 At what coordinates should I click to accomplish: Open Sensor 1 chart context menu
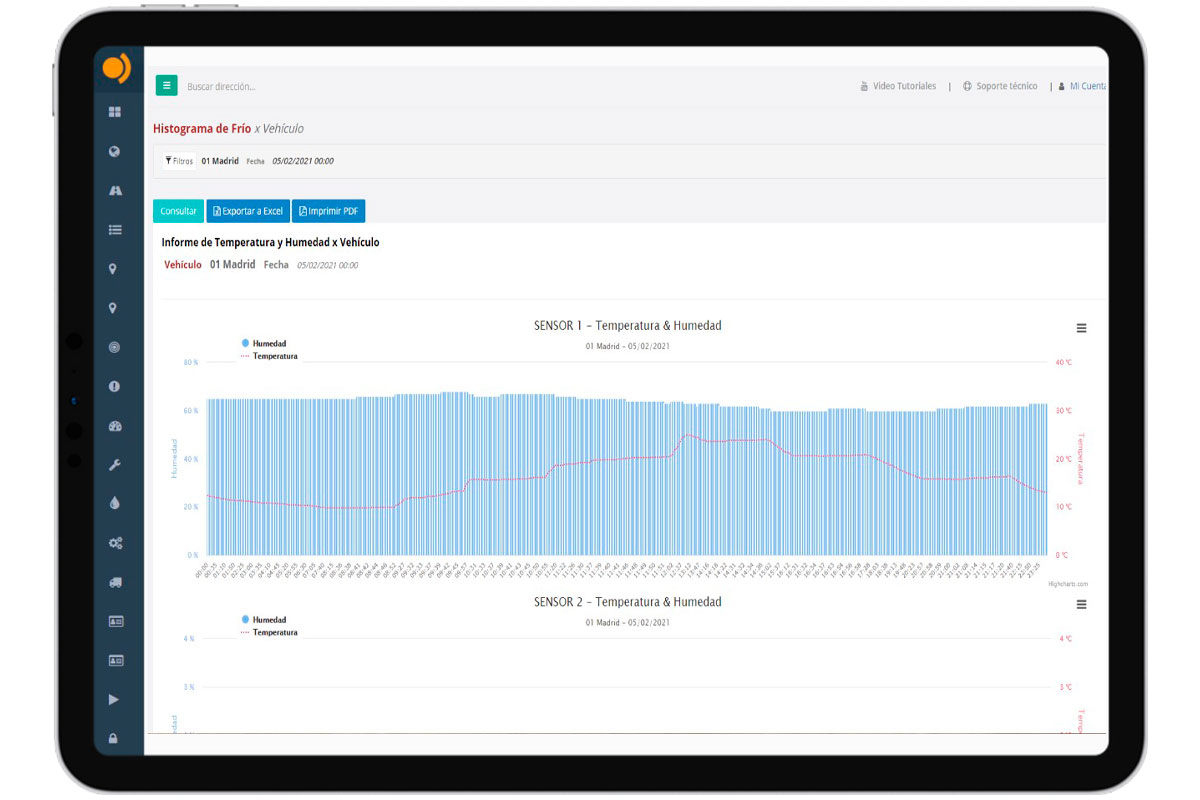coord(1081,328)
